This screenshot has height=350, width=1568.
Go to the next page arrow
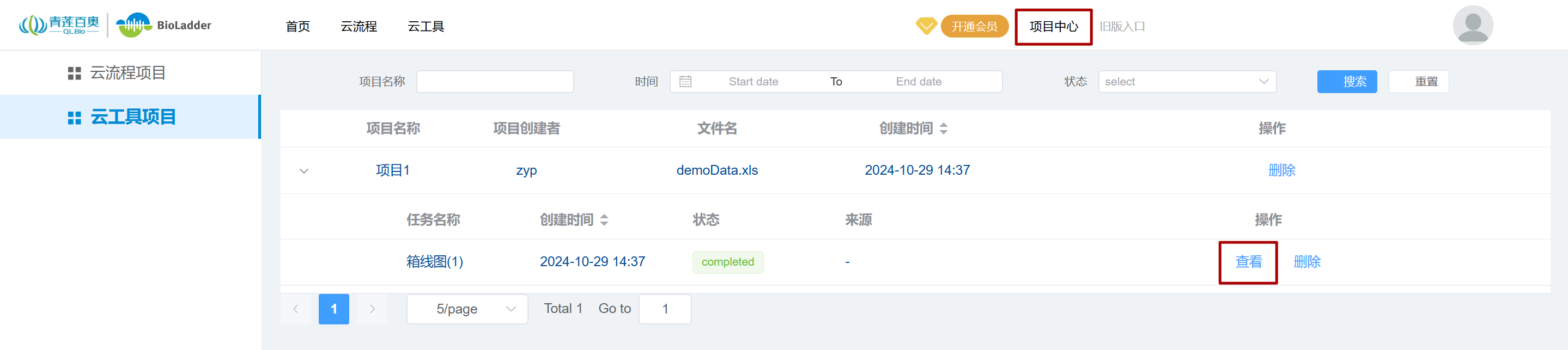[372, 309]
